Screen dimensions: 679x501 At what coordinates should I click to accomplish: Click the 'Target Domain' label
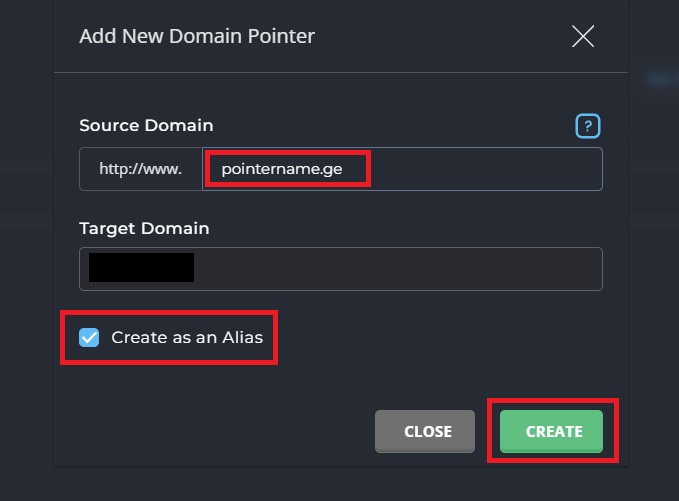coord(144,228)
